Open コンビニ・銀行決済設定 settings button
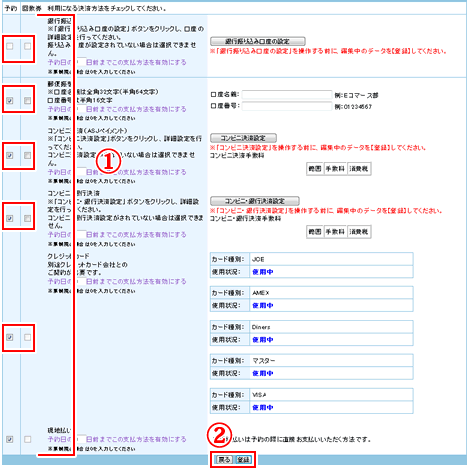Viewport: 467px width, 470px height. coord(255,201)
